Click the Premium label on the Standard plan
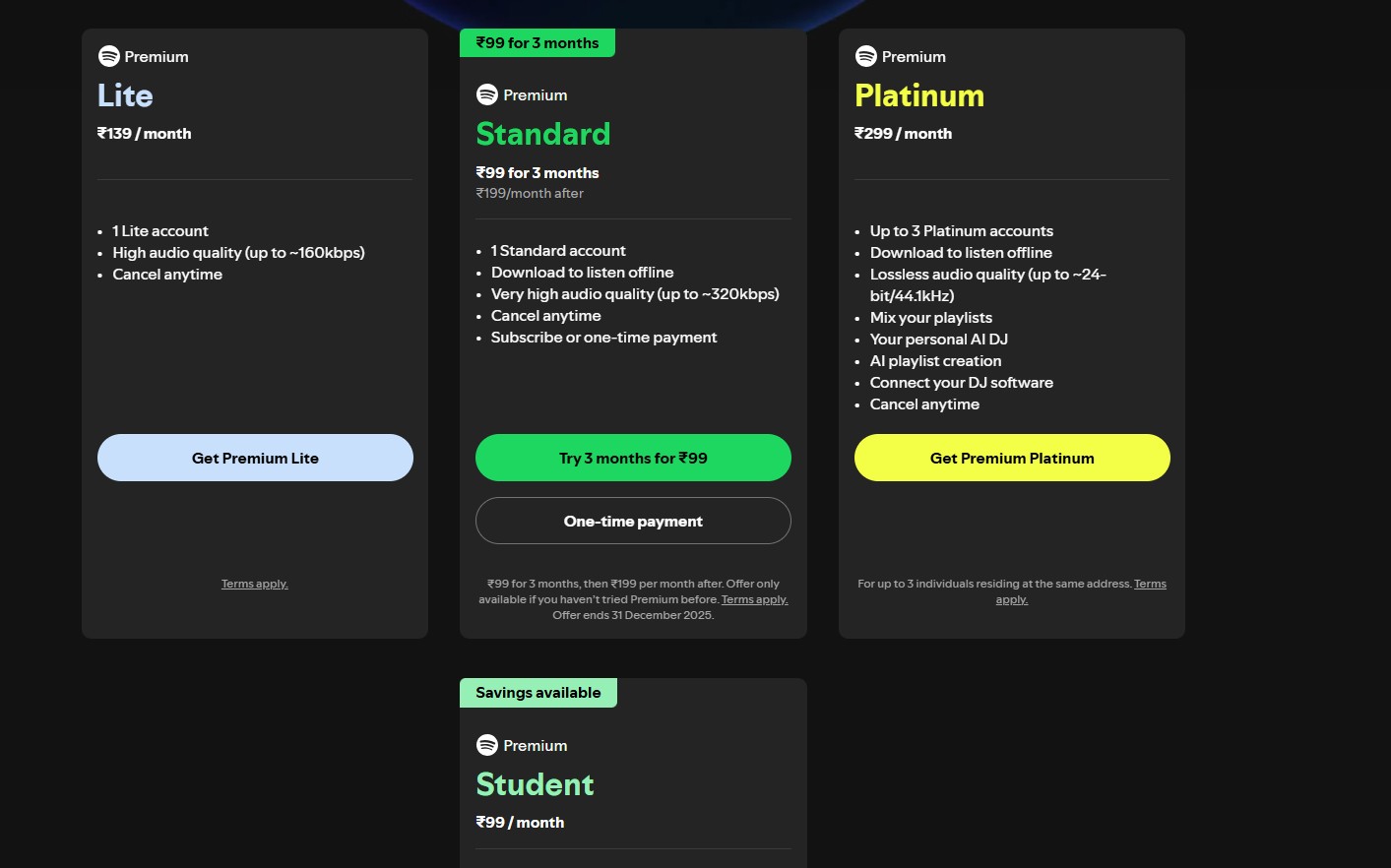Viewport: 1391px width, 868px height. pos(535,94)
